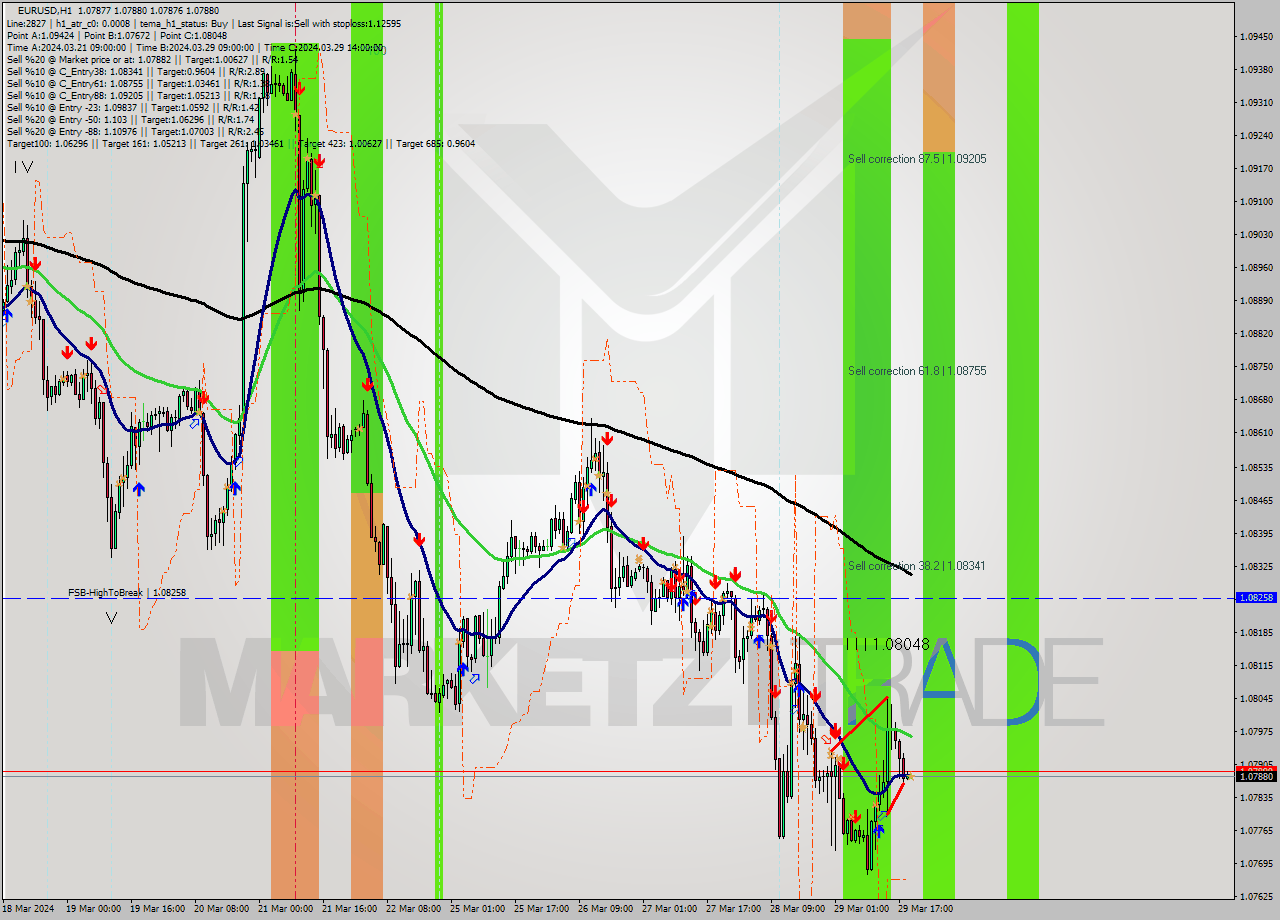Click the 1.09240 price axis label
The width and height of the screenshot is (1280, 920).
[x=1256, y=136]
